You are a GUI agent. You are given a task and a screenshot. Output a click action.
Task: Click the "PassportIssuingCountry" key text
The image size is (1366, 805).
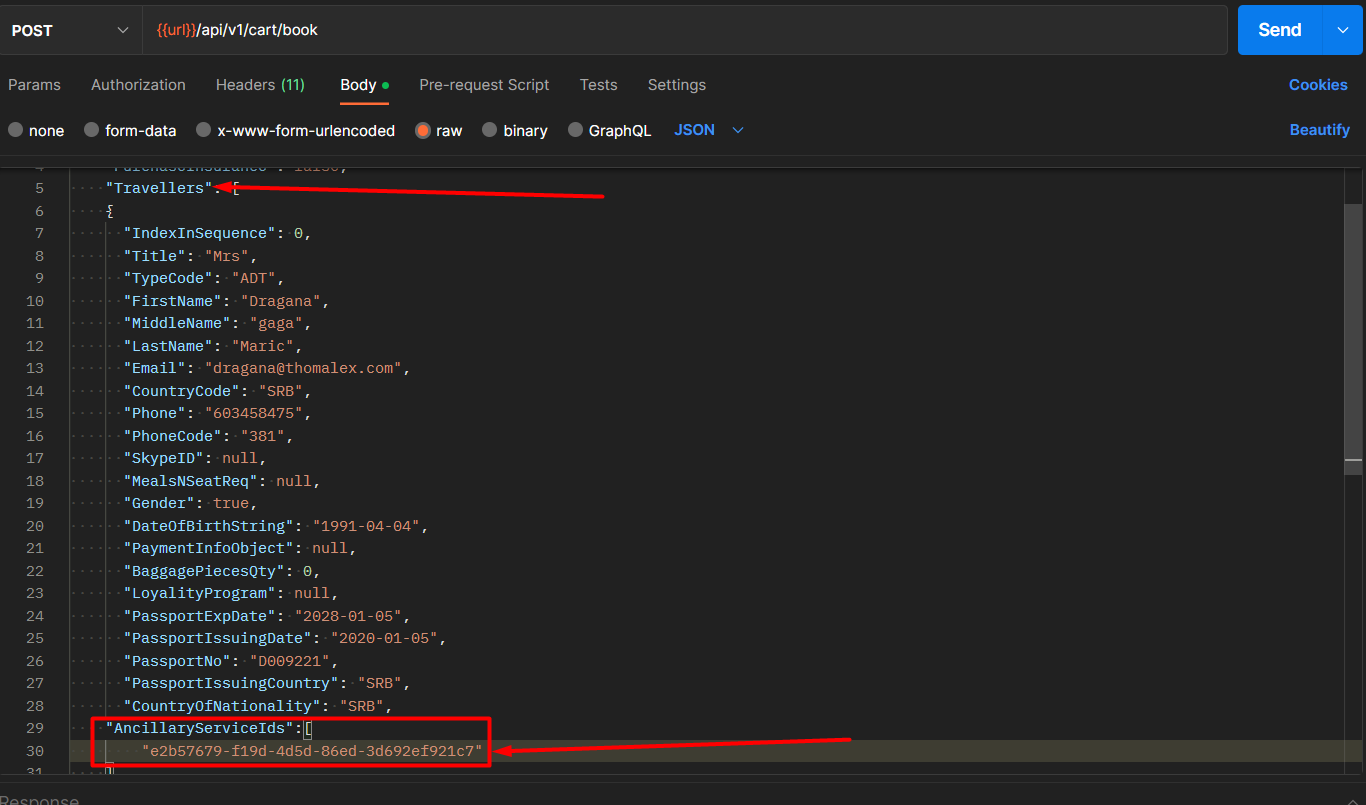pyautogui.click(x=232, y=683)
